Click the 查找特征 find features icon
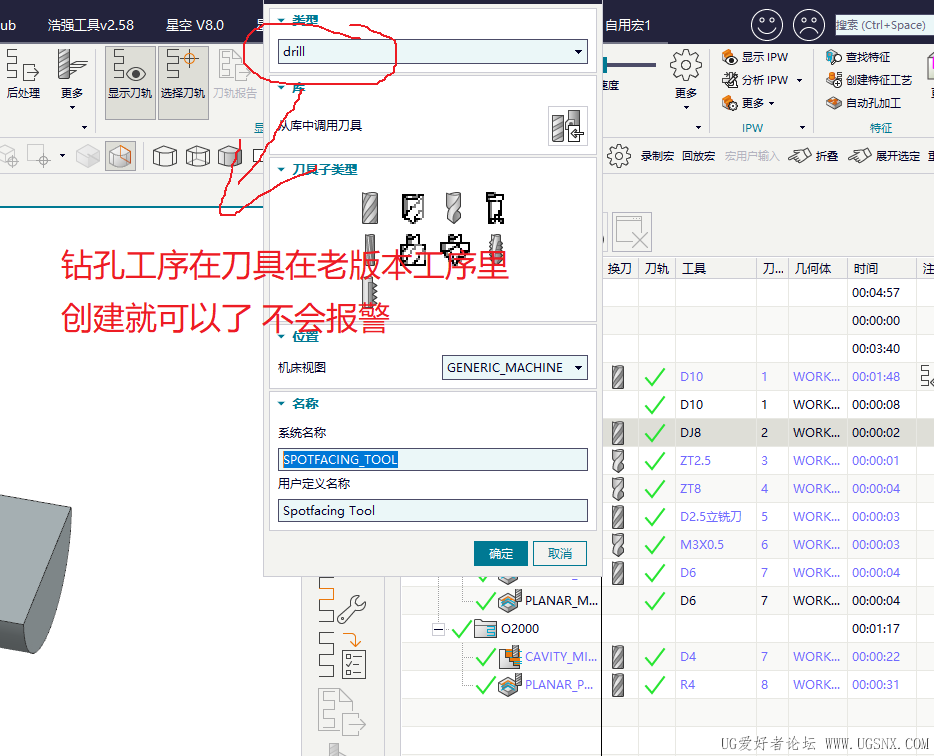Viewport: 934px width, 756px height. [x=860, y=57]
